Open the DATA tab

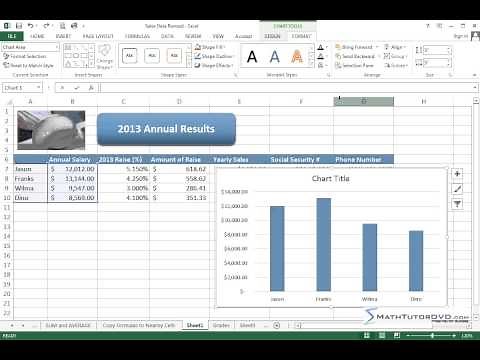click(x=167, y=36)
